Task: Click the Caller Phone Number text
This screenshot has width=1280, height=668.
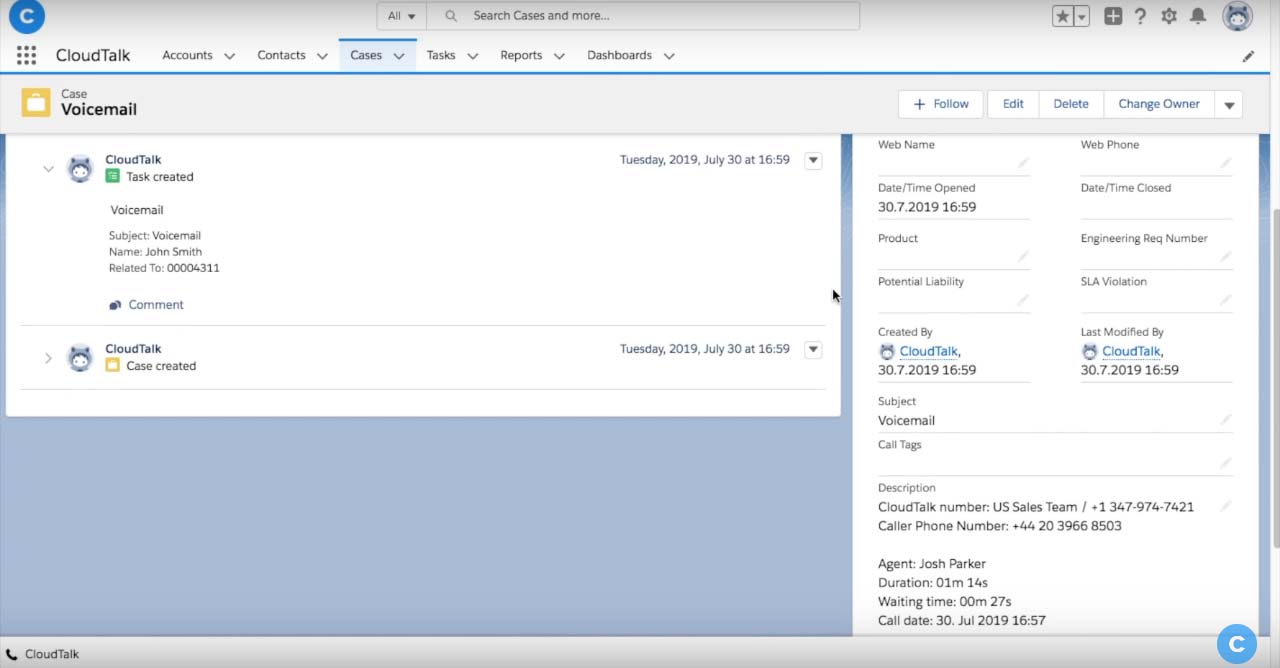Action: pos(1000,526)
